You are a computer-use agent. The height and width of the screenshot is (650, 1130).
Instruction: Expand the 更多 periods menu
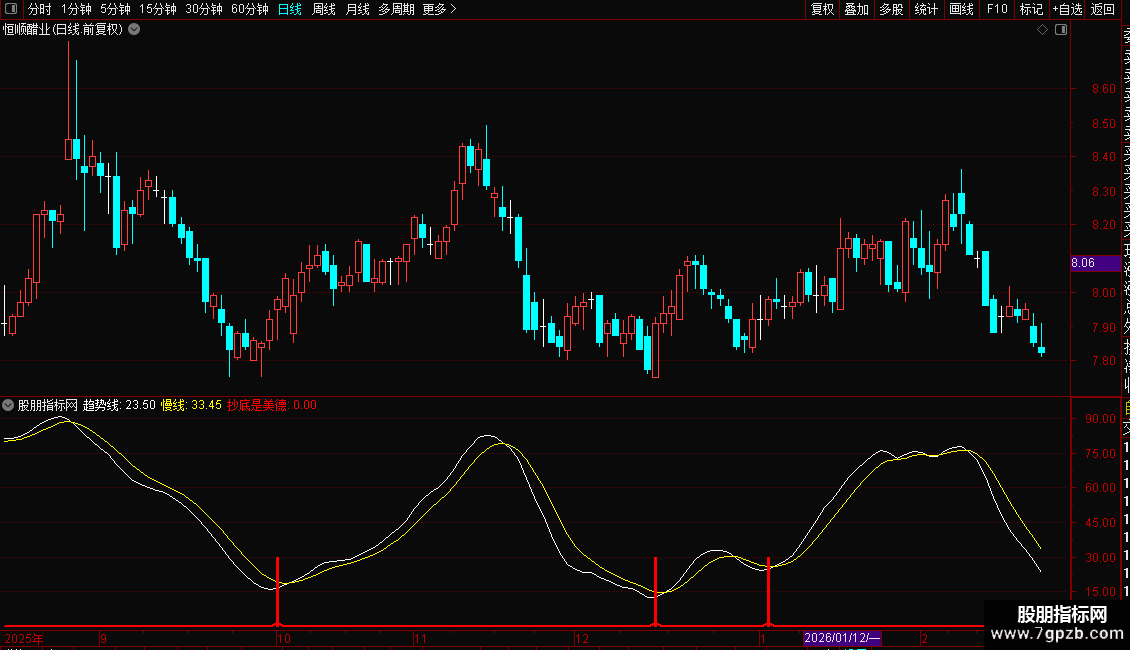(440, 9)
